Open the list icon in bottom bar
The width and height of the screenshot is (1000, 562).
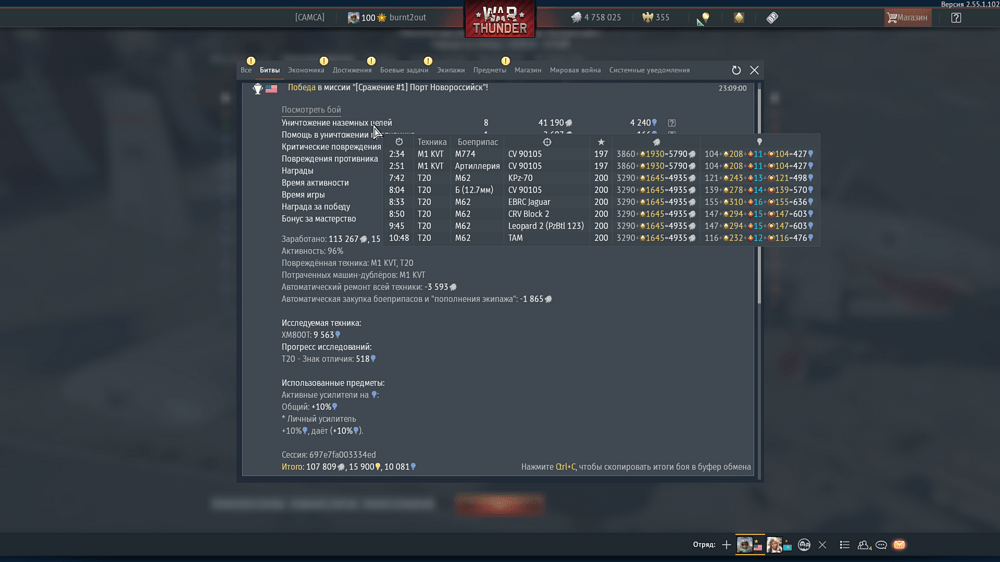844,545
